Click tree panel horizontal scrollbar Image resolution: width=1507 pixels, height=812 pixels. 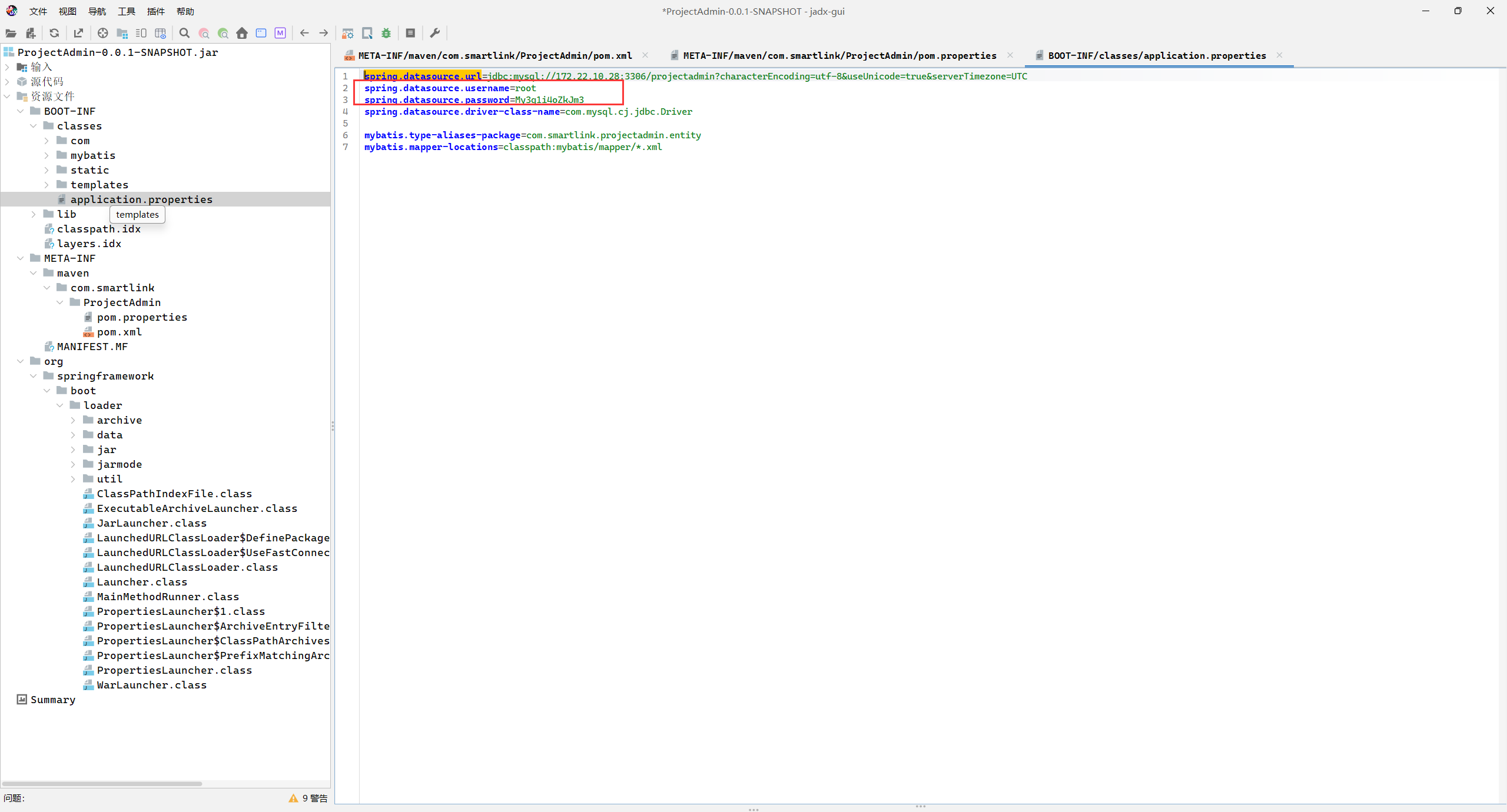[102, 783]
